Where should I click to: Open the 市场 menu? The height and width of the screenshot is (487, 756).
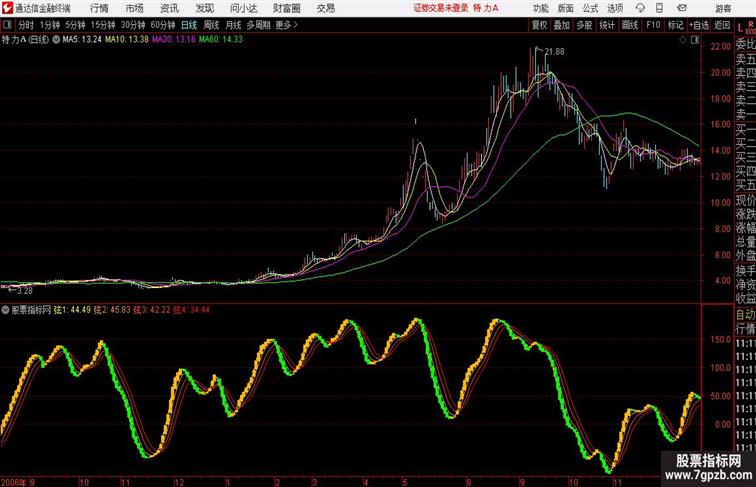(x=135, y=8)
